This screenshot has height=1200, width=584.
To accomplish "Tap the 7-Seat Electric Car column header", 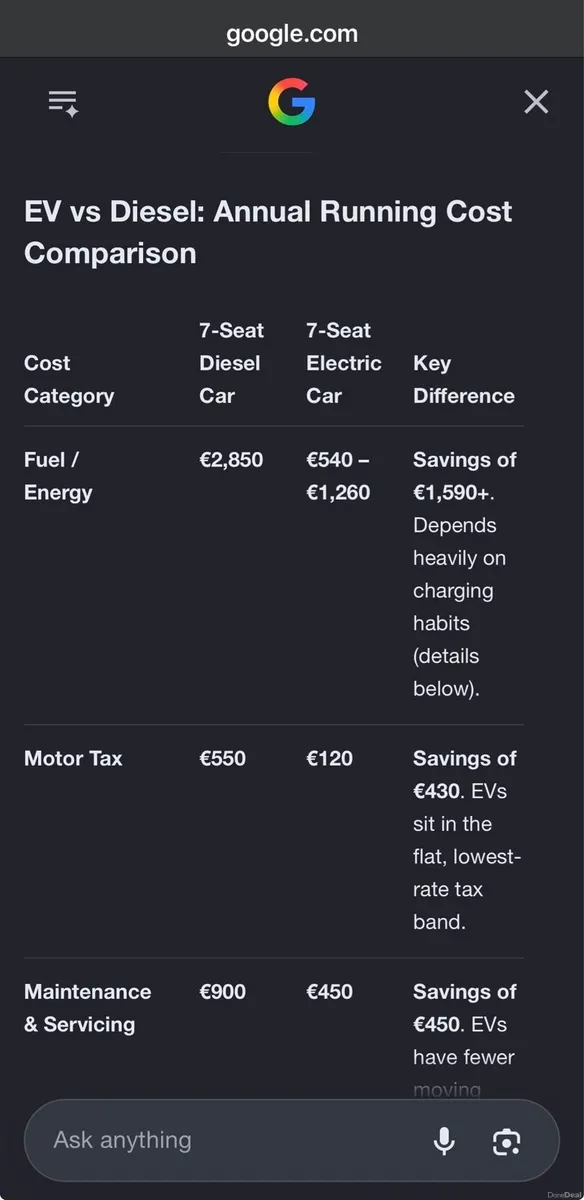I will [x=344, y=363].
